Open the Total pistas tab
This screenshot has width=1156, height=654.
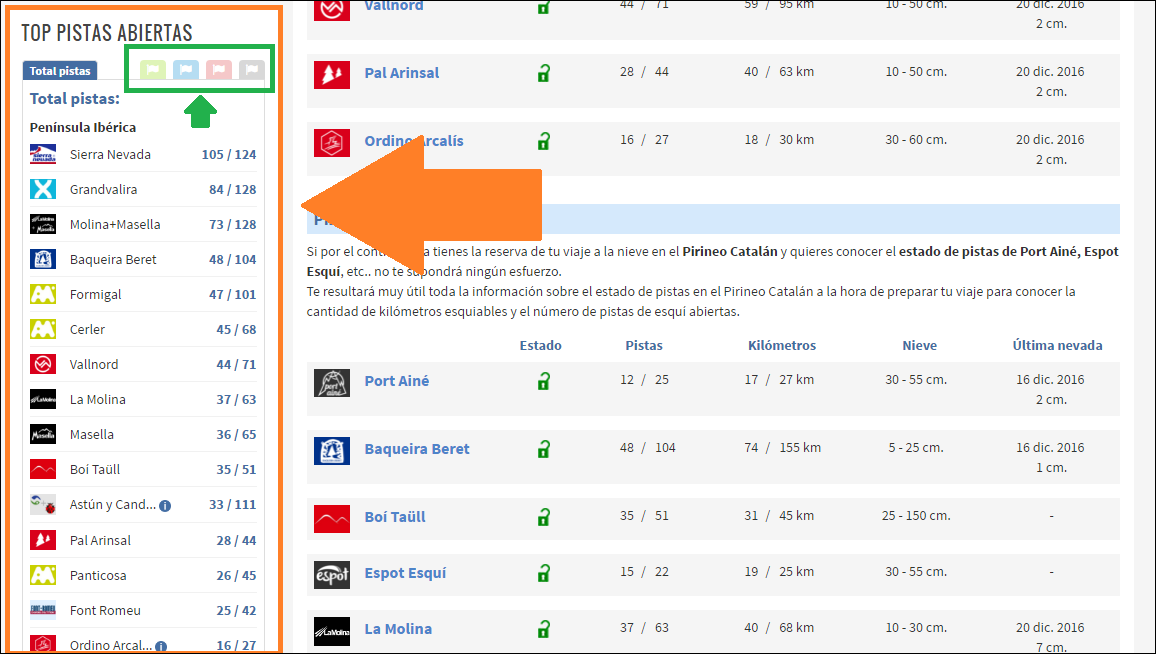tap(60, 71)
